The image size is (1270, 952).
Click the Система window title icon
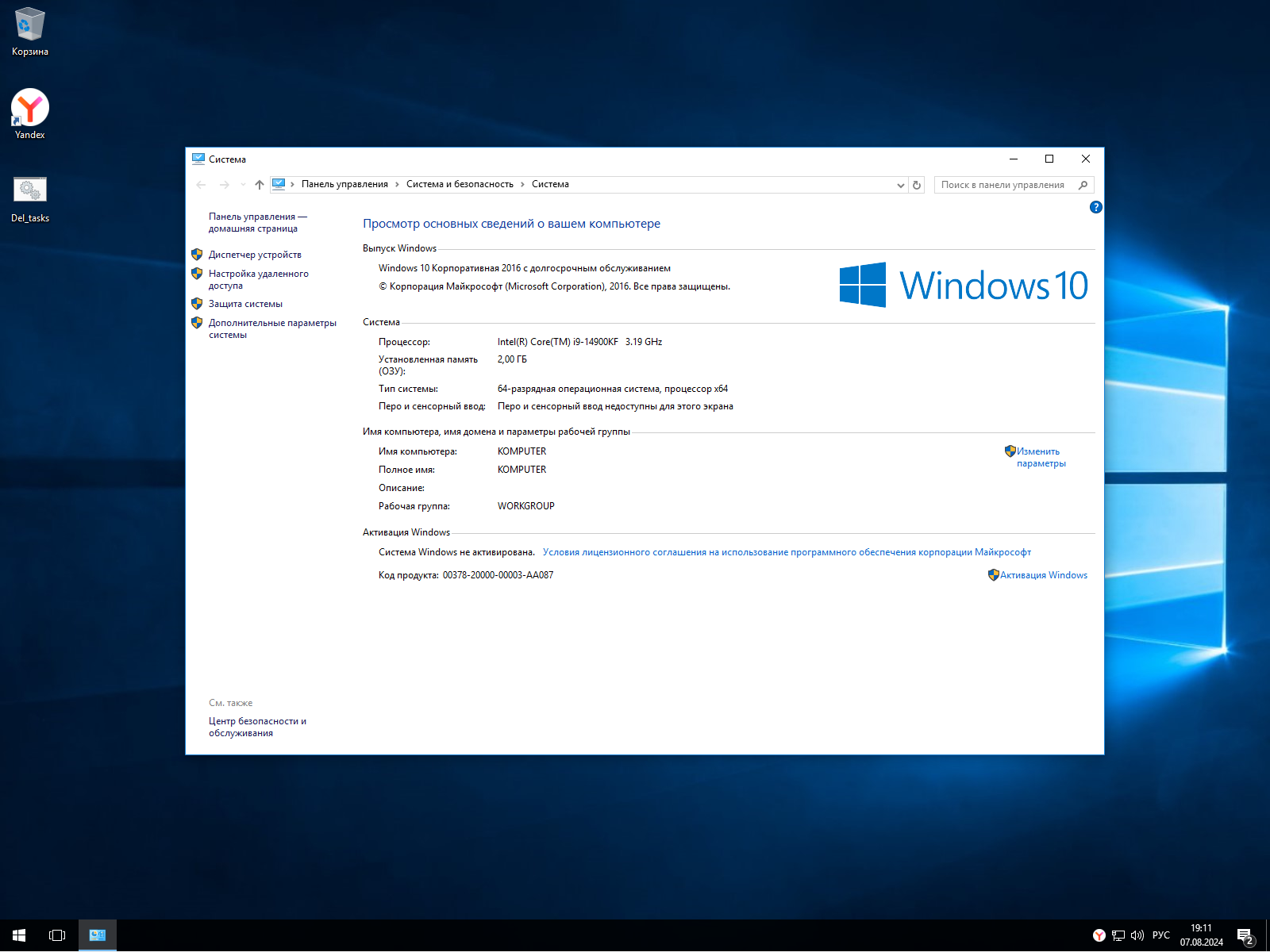pos(198,159)
